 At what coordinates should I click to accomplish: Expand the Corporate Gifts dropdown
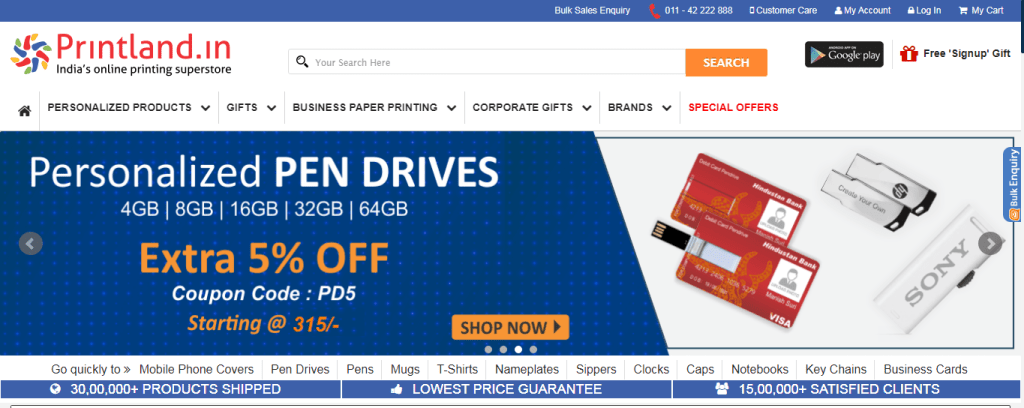click(x=532, y=108)
